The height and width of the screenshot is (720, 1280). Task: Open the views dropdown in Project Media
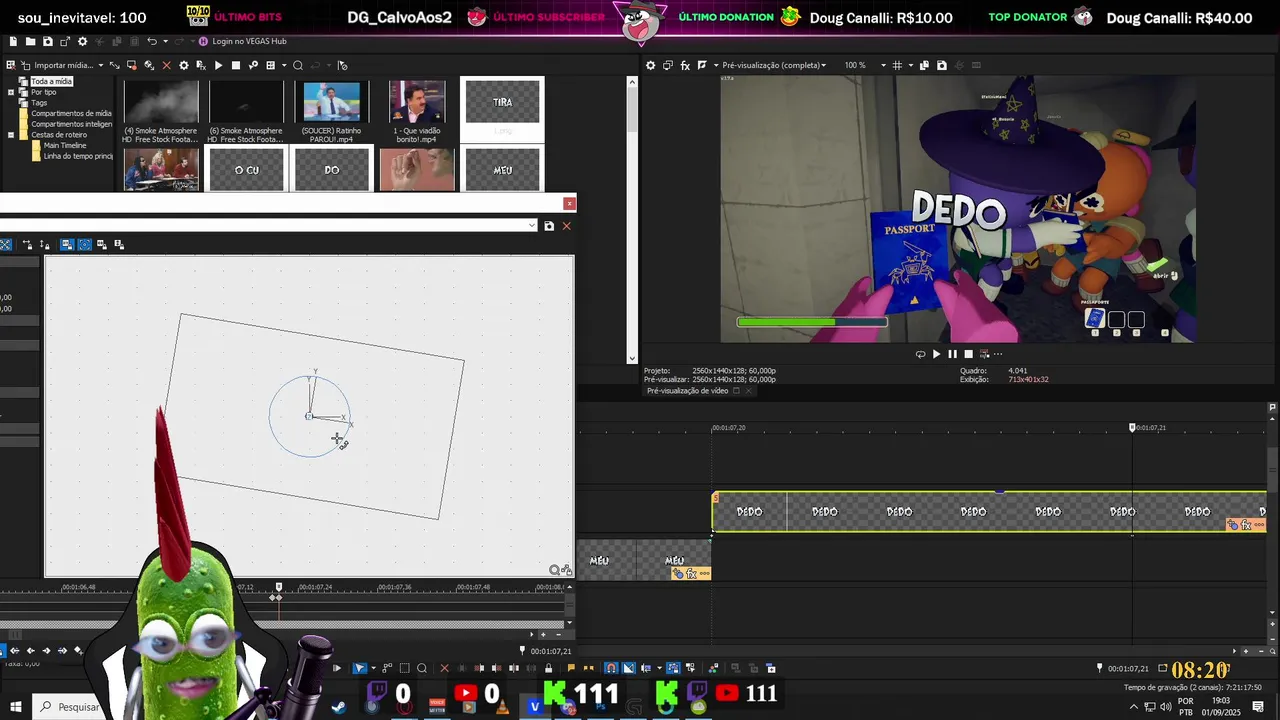click(x=284, y=65)
